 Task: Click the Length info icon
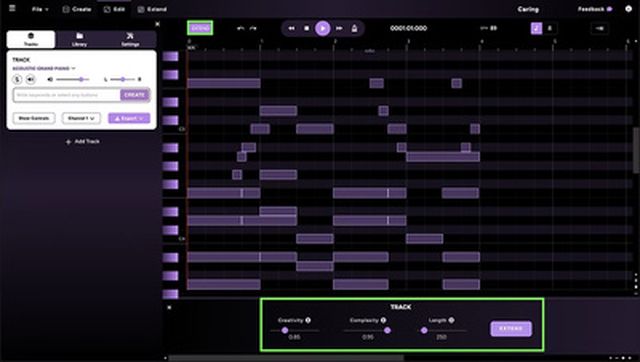pyautogui.click(x=451, y=320)
